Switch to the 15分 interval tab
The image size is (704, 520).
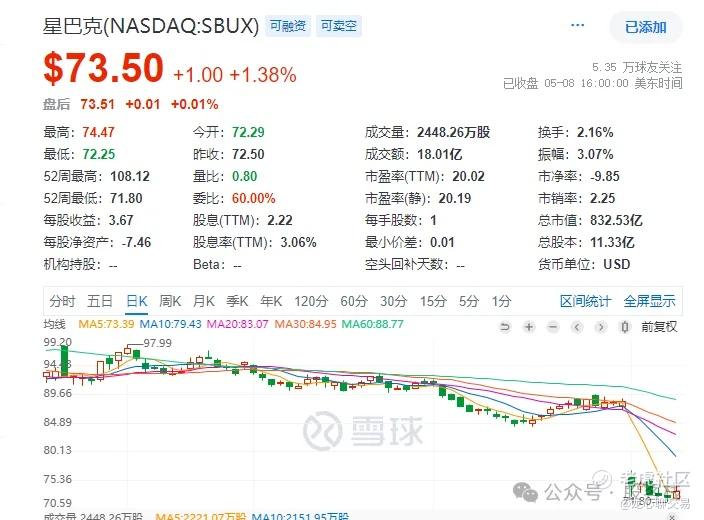433,301
